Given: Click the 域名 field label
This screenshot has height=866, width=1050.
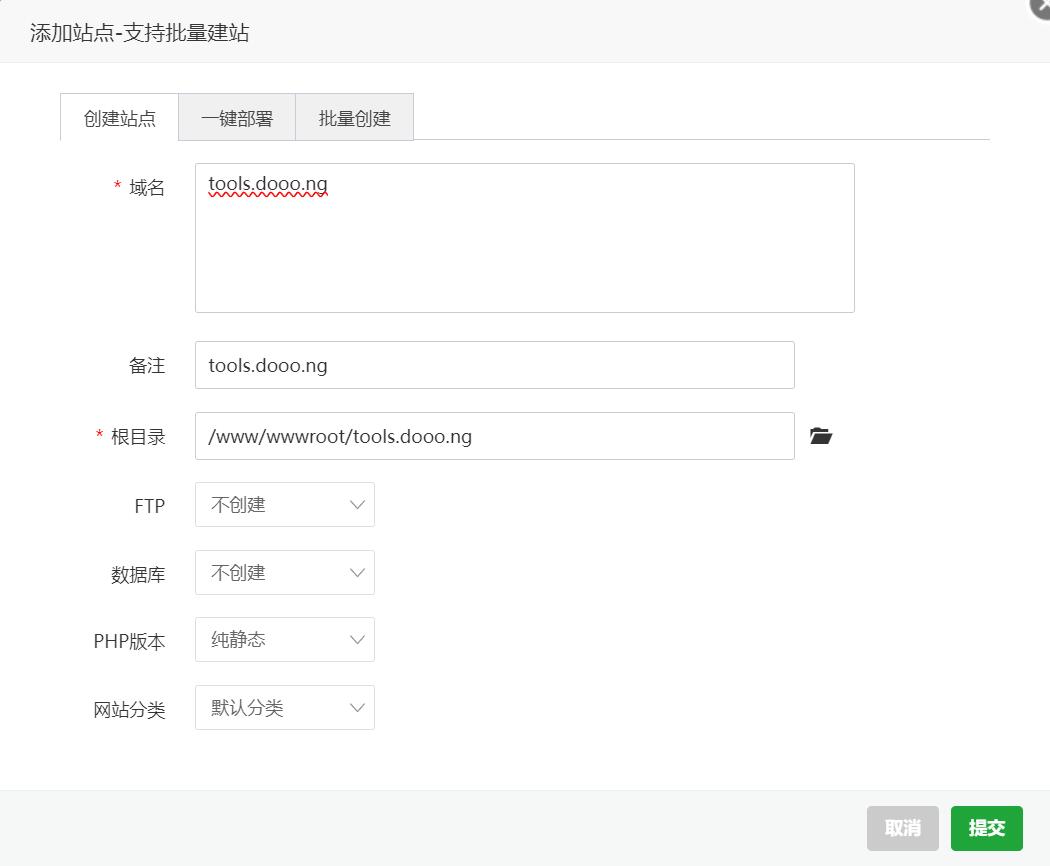Looking at the screenshot, I should [x=146, y=188].
